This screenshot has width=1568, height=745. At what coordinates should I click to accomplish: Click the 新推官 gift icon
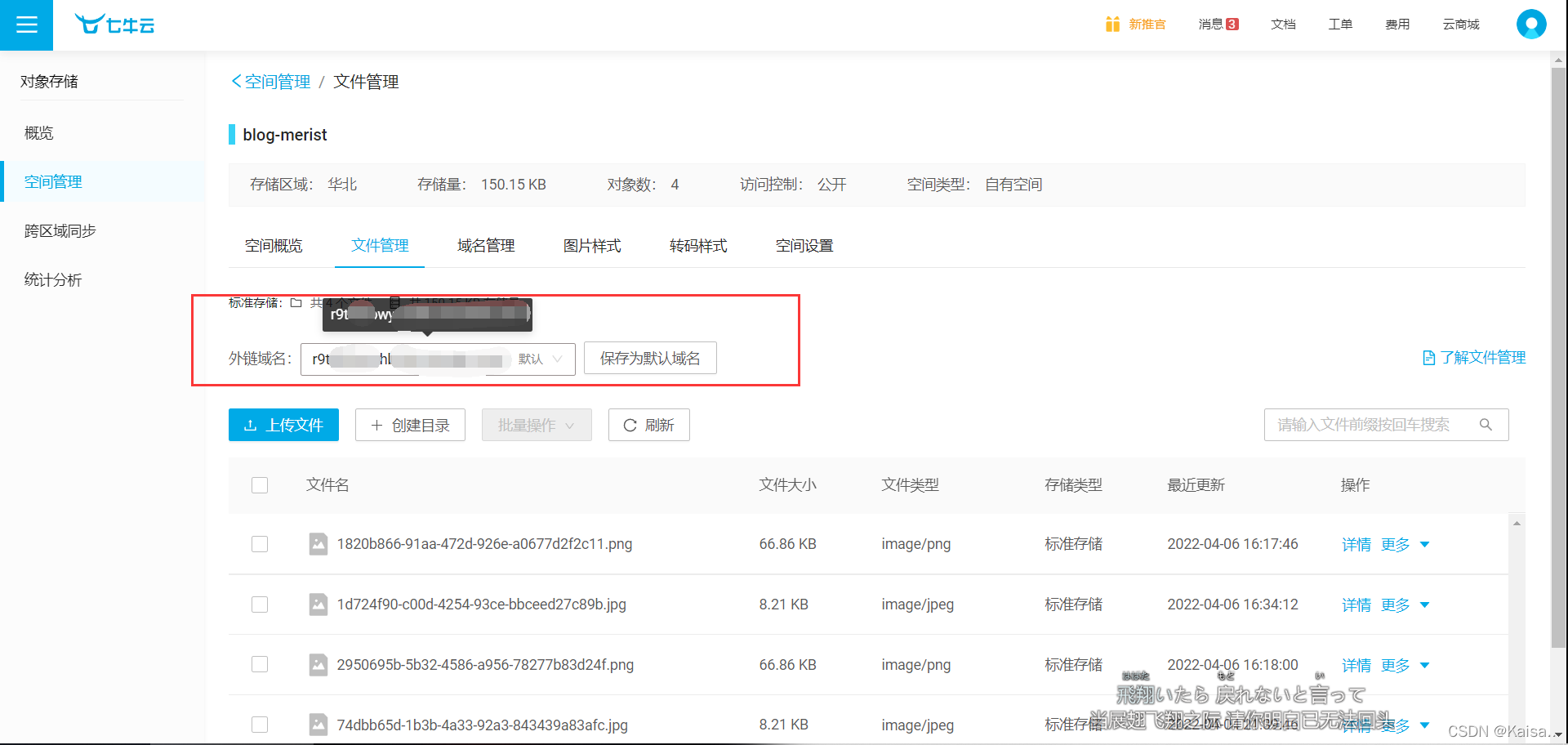[x=1112, y=25]
